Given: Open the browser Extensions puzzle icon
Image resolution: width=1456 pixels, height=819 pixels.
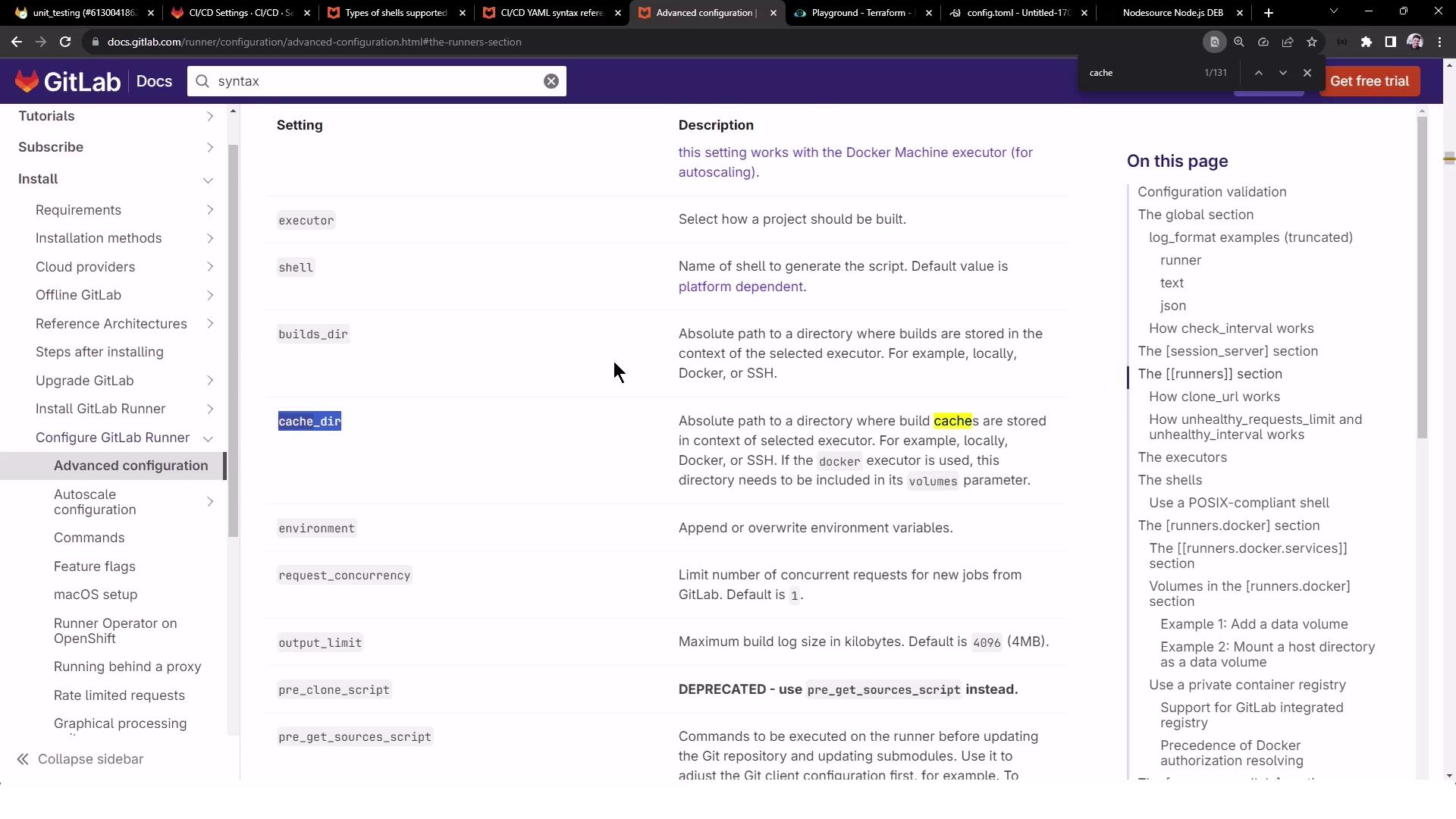Looking at the screenshot, I should click(1367, 42).
